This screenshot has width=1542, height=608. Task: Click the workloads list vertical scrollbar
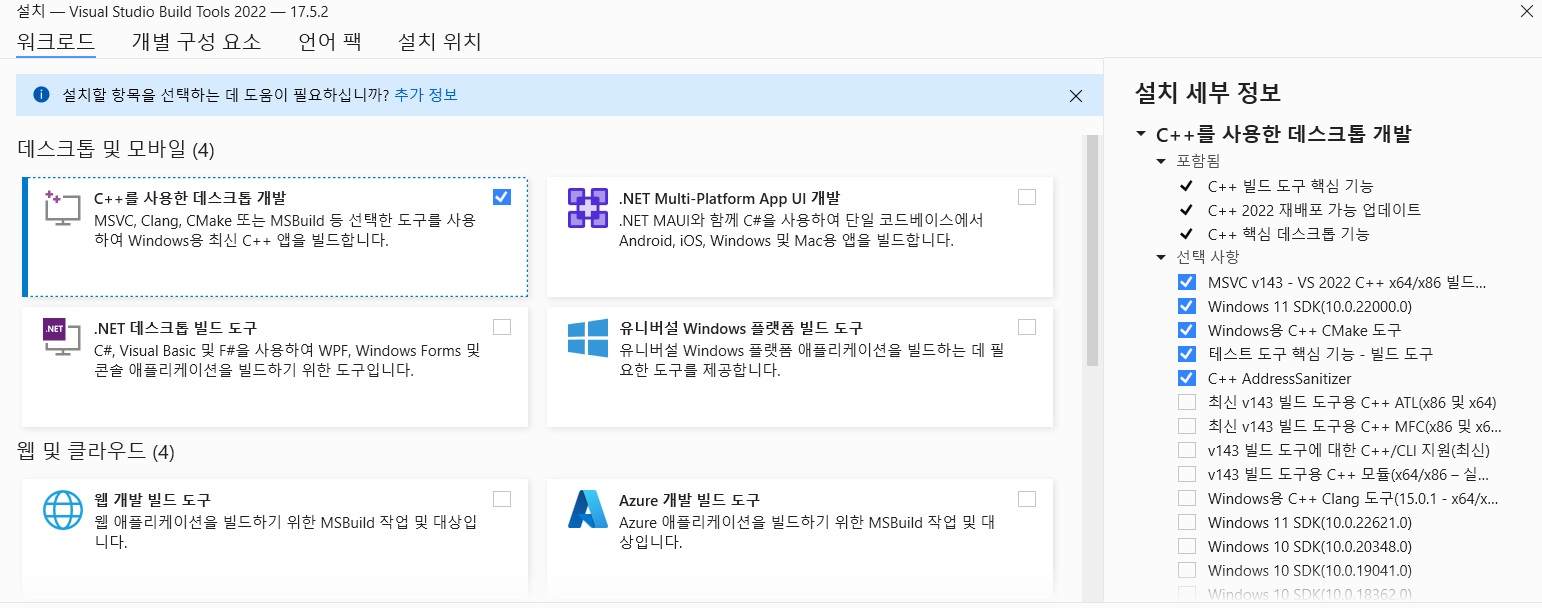1092,252
